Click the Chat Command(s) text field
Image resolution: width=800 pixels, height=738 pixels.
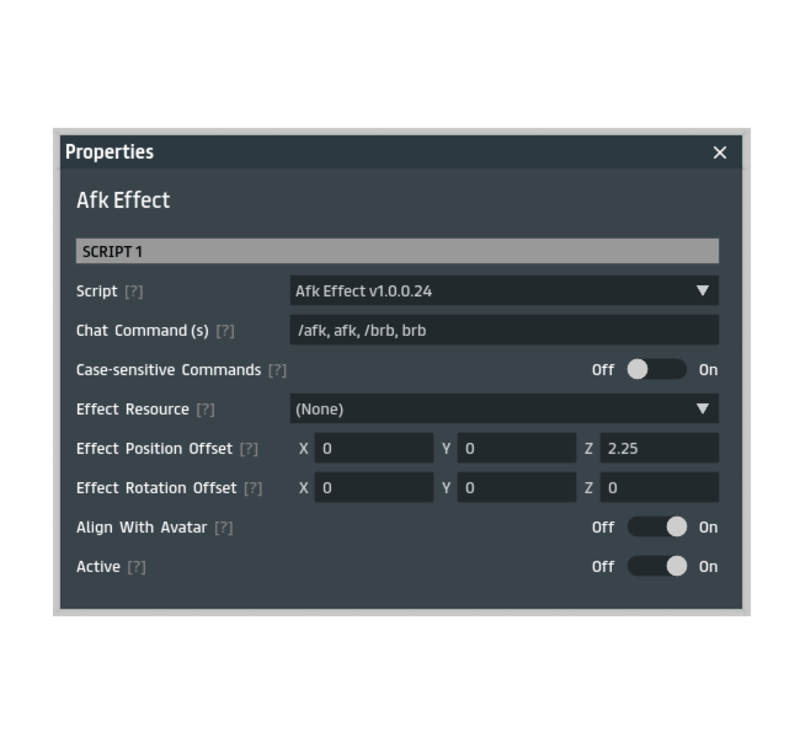click(503, 330)
